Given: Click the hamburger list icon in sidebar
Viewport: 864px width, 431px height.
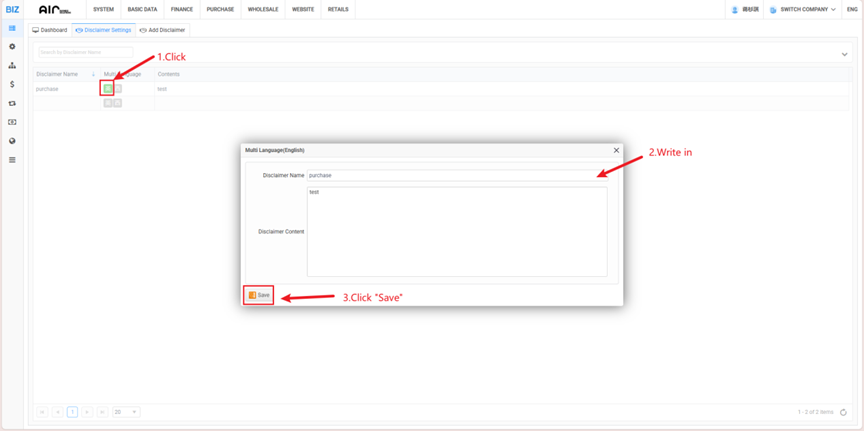Looking at the screenshot, I should [12, 160].
